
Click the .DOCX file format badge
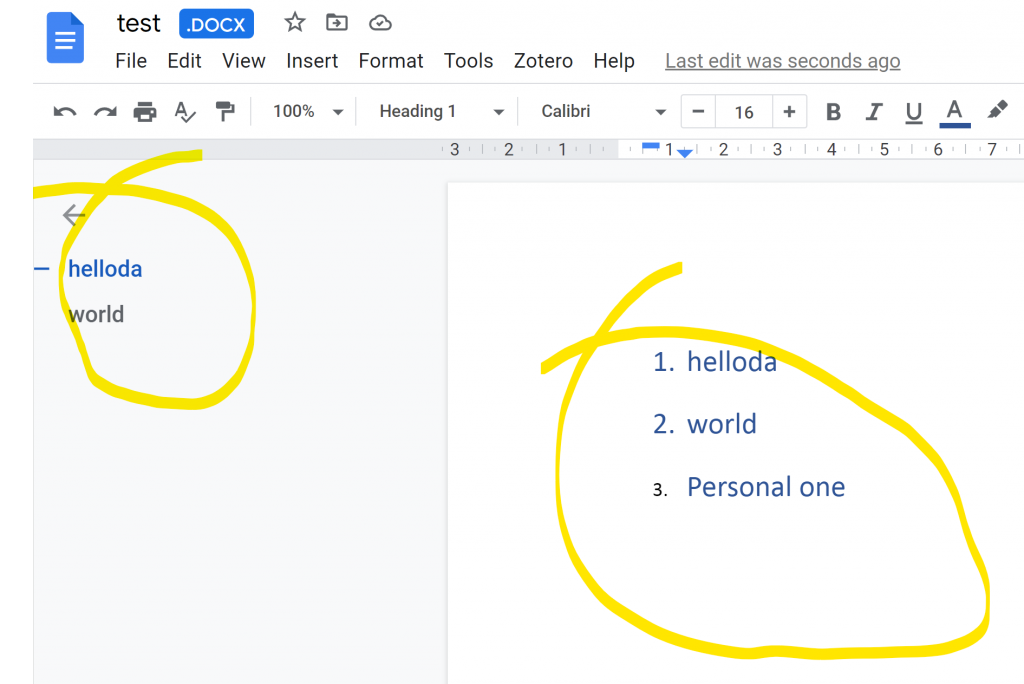click(216, 24)
